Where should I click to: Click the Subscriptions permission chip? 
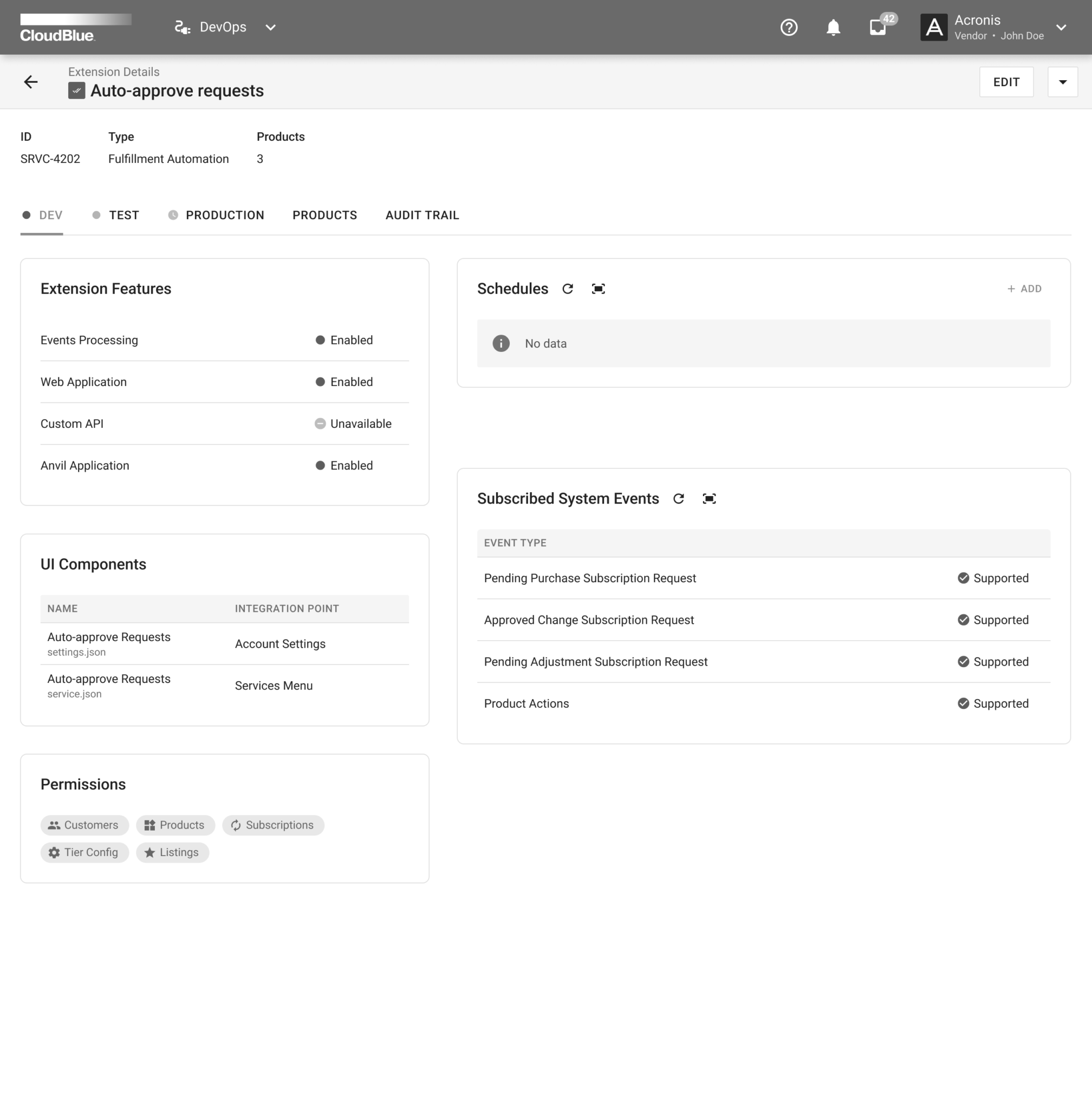tap(273, 825)
